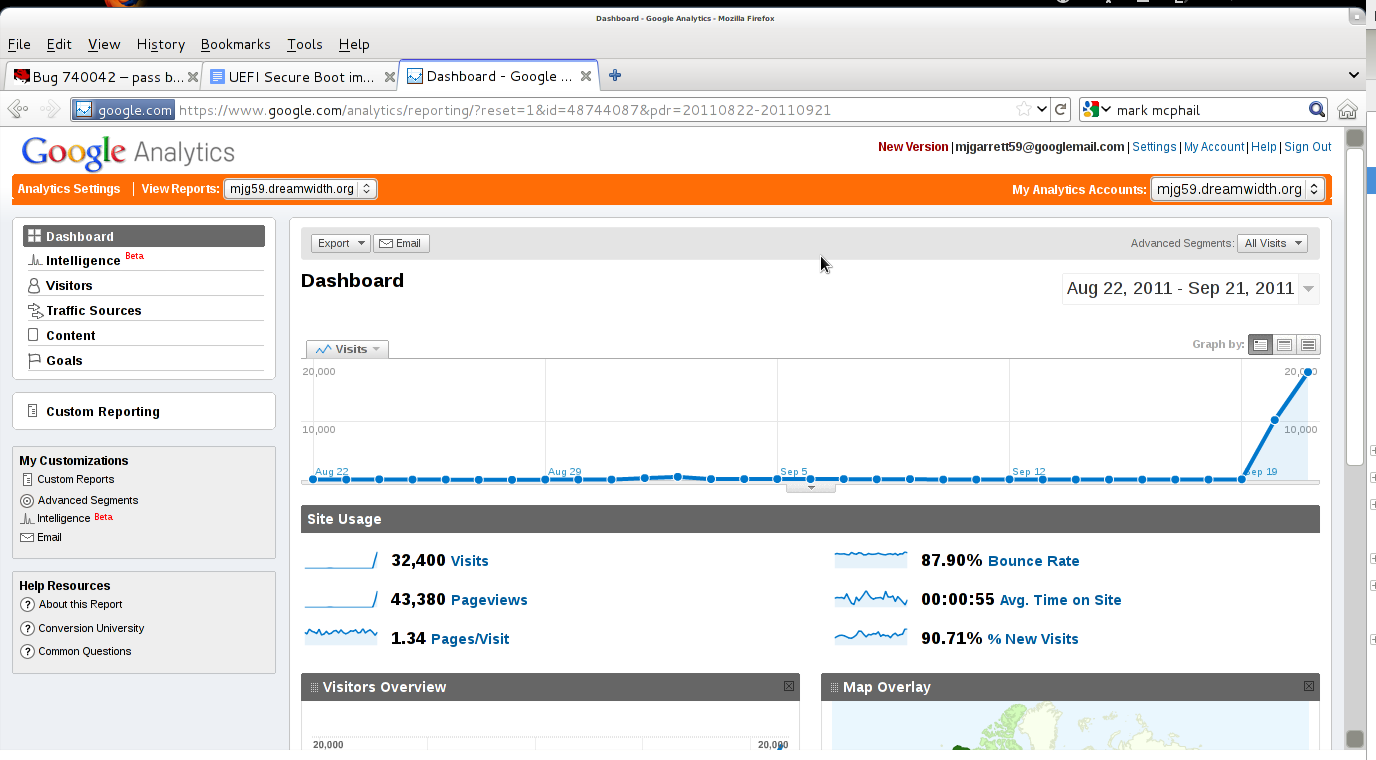Open About this Report help link
Screen dimensions: 1376x760
coord(80,604)
